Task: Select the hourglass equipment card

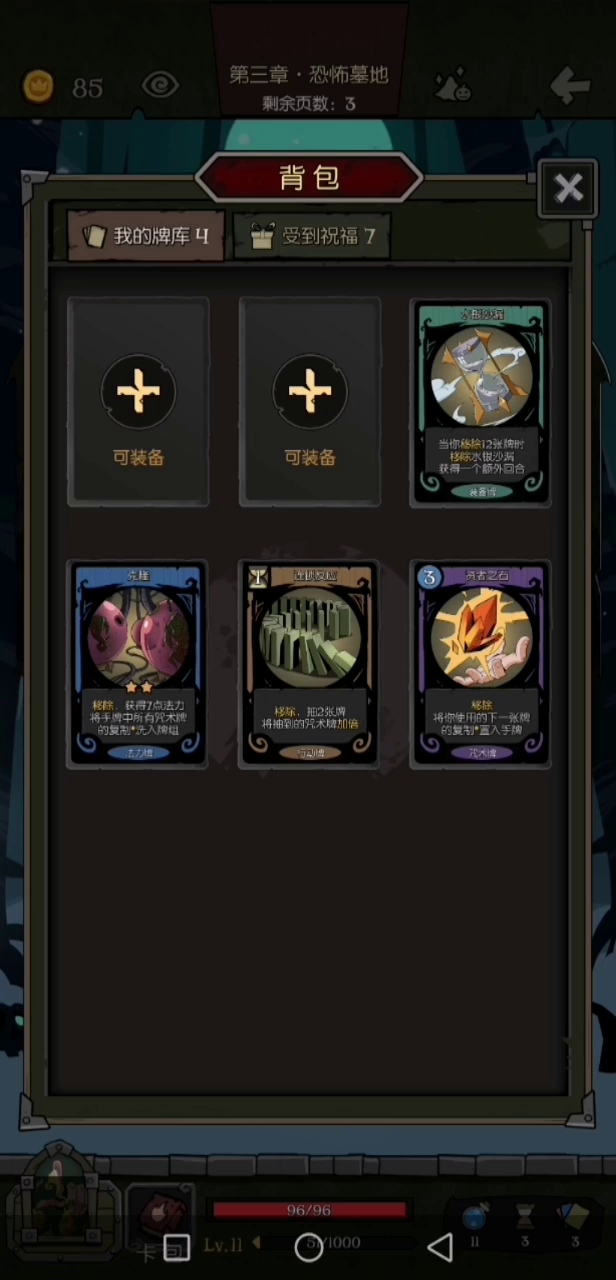Action: pos(481,402)
